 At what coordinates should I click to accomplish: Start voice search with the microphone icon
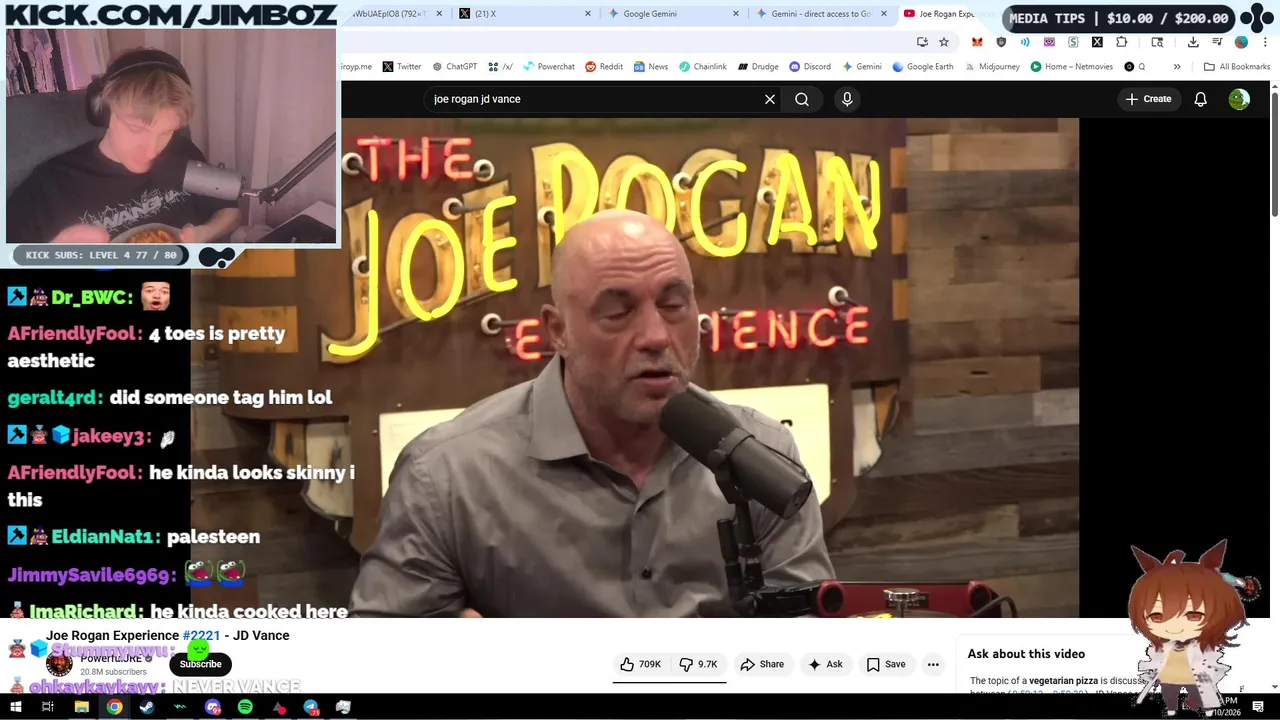pyautogui.click(x=847, y=99)
